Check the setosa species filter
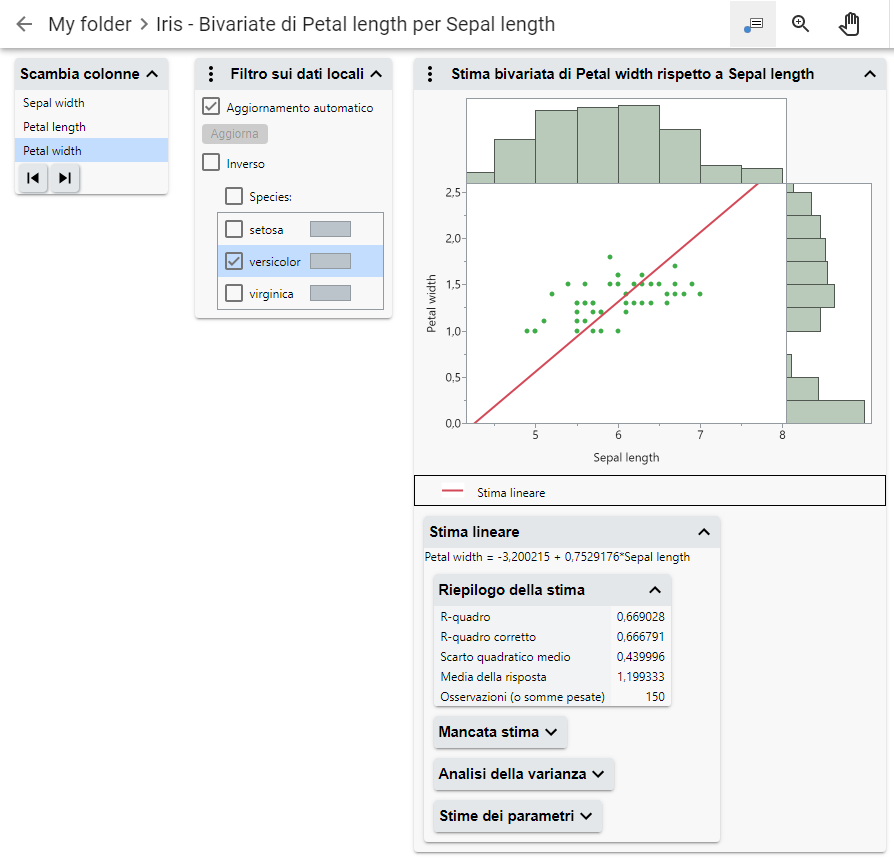Screen dimensions: 894x860 point(234,229)
